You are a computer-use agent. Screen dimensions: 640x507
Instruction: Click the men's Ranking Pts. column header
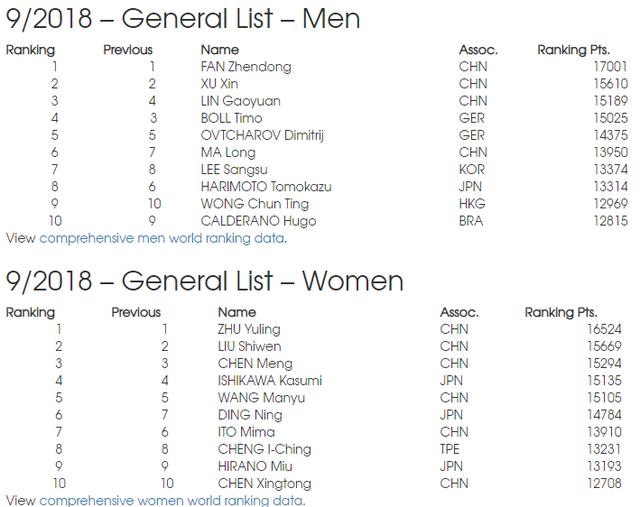pos(573,50)
